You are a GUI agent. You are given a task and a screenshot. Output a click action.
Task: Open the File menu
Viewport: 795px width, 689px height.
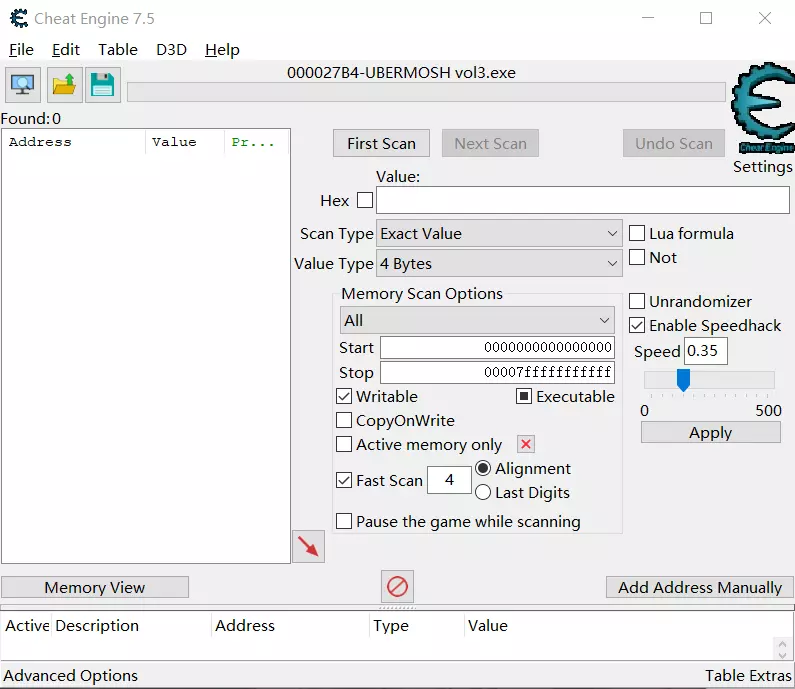click(21, 50)
